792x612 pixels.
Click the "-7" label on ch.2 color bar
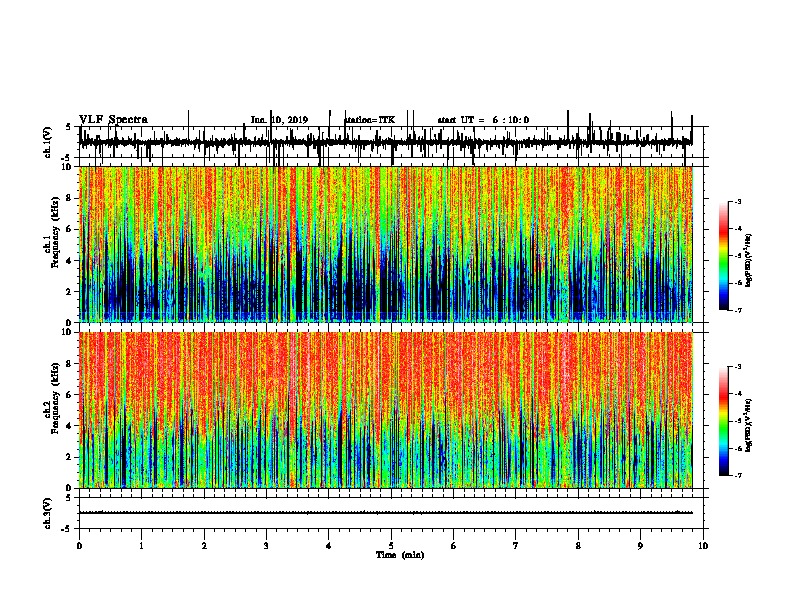[x=738, y=475]
